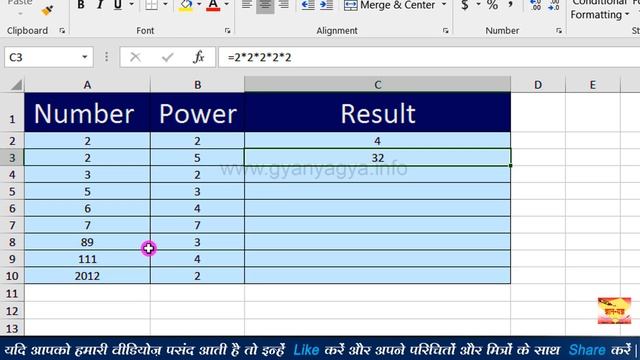Click the Format Painter brush icon
The height and width of the screenshot is (360, 640).
[x=47, y=10]
